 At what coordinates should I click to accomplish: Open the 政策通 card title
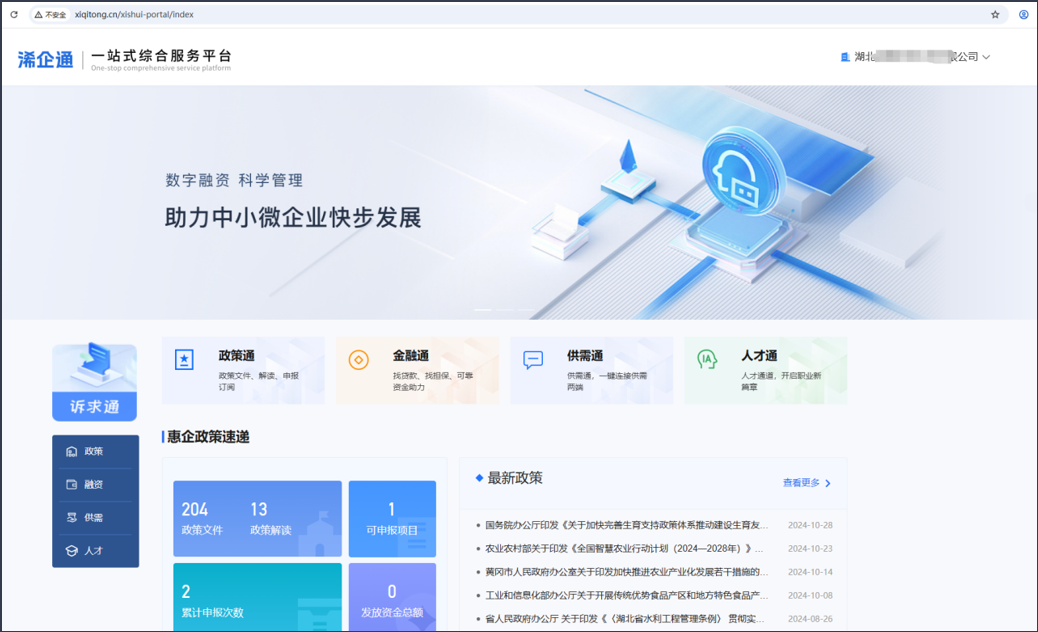point(236,355)
